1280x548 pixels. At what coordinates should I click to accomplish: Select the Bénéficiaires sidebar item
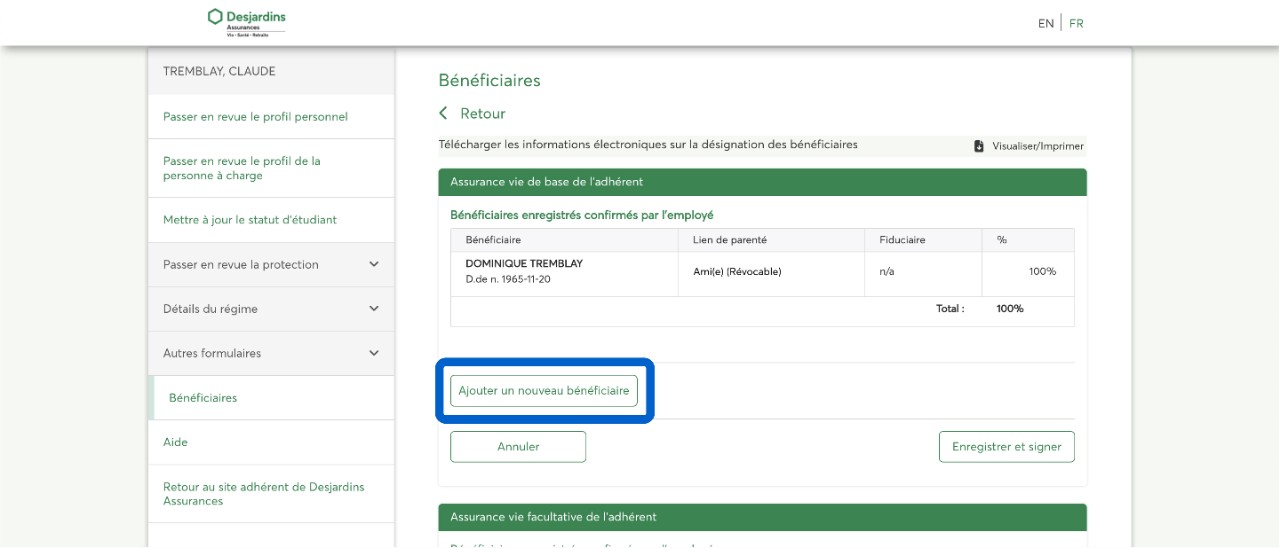[x=203, y=398]
